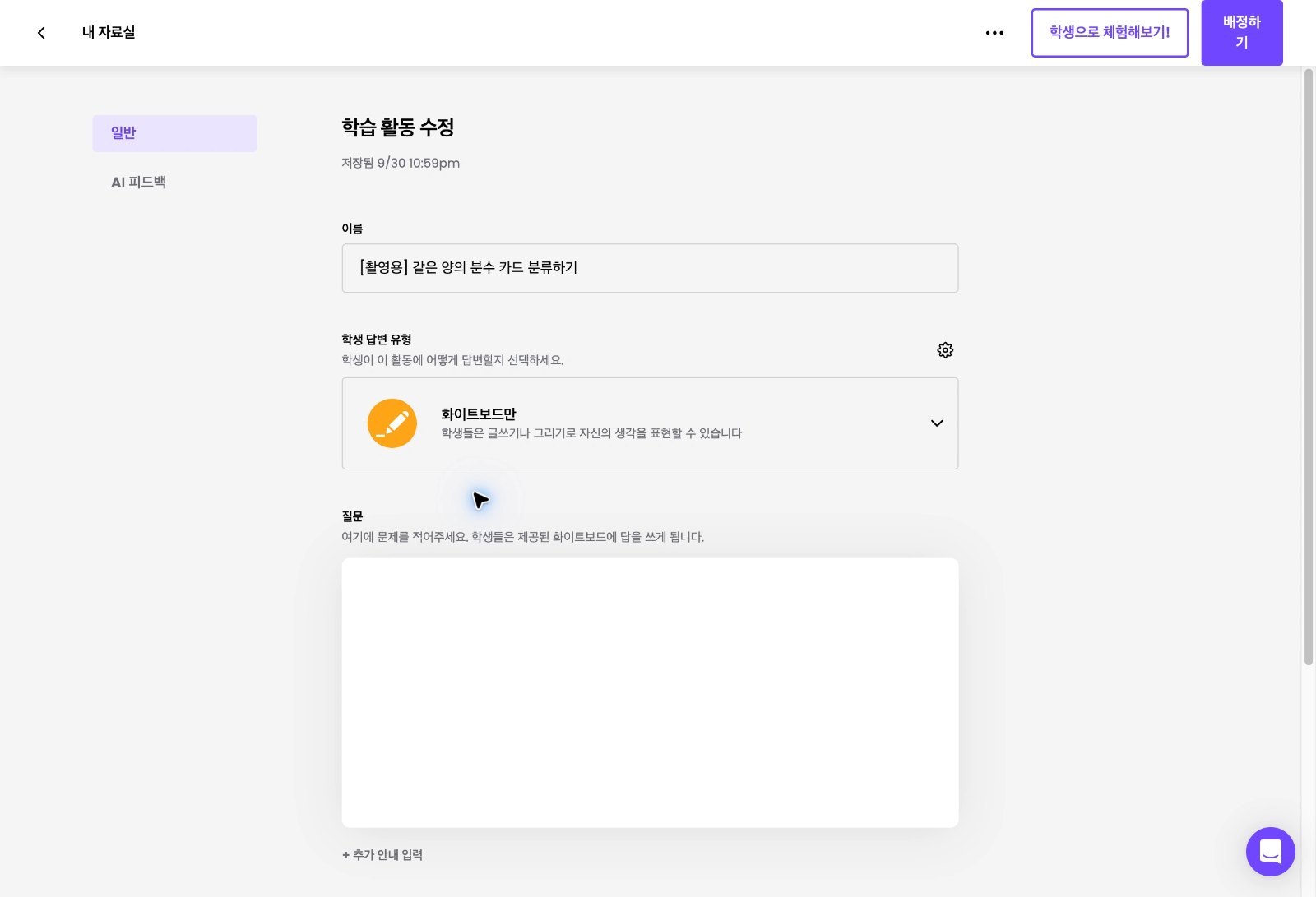Click the + 추가 안내 입력 link
1316x897 pixels.
tap(382, 855)
